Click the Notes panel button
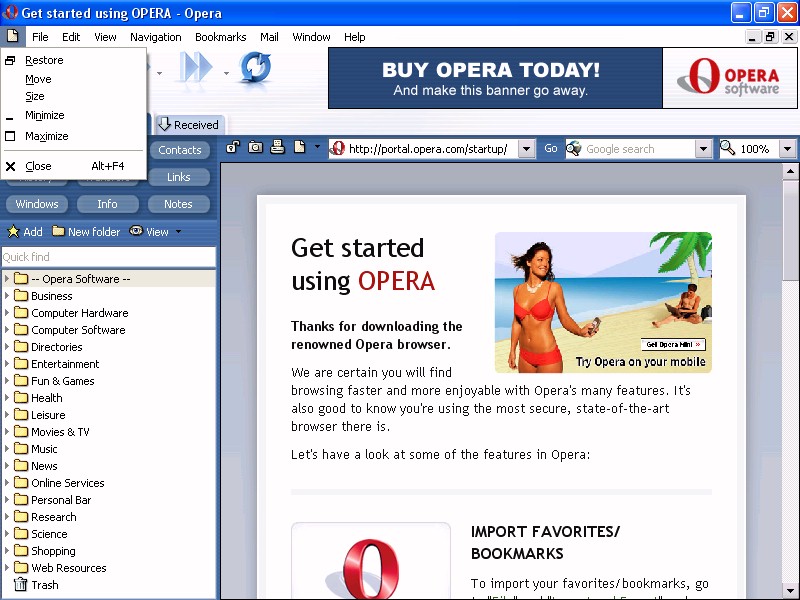 [x=178, y=204]
